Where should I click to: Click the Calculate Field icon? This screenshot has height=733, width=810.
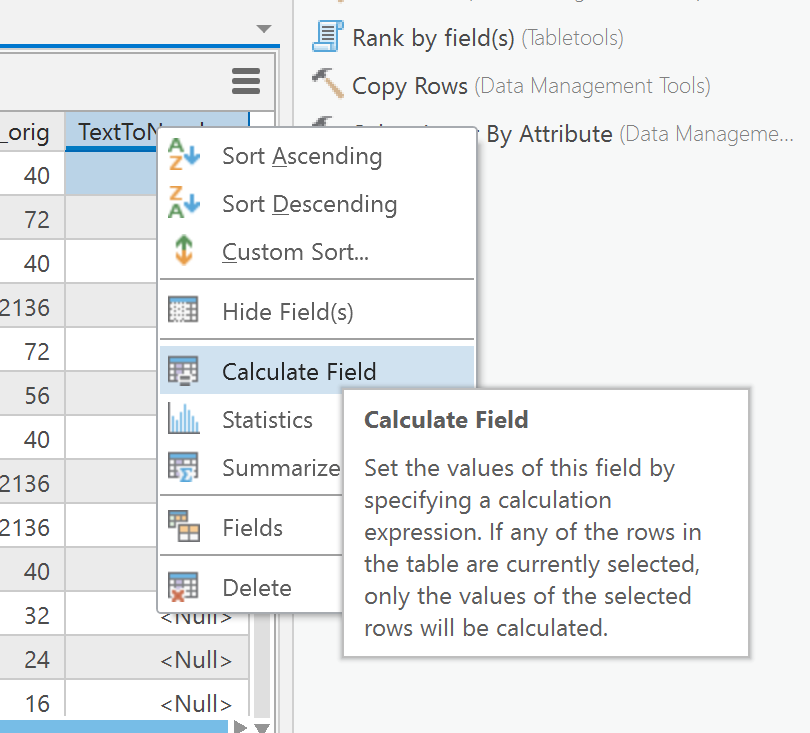tap(184, 368)
